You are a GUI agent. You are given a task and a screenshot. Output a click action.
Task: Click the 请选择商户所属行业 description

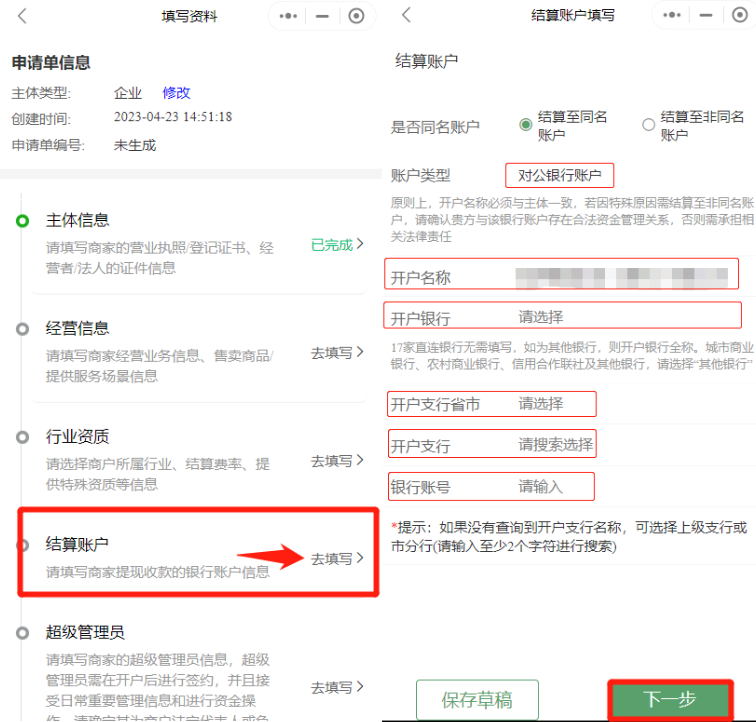[158, 474]
